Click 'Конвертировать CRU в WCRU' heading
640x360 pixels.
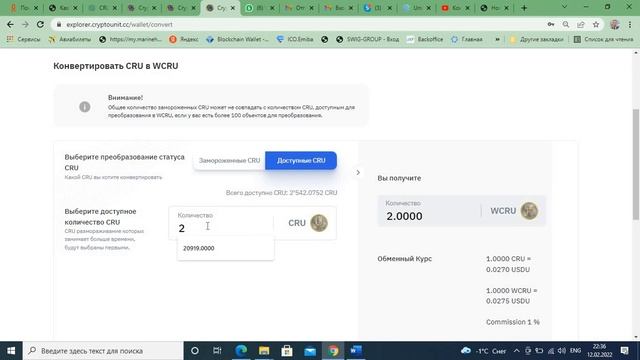click(x=116, y=66)
